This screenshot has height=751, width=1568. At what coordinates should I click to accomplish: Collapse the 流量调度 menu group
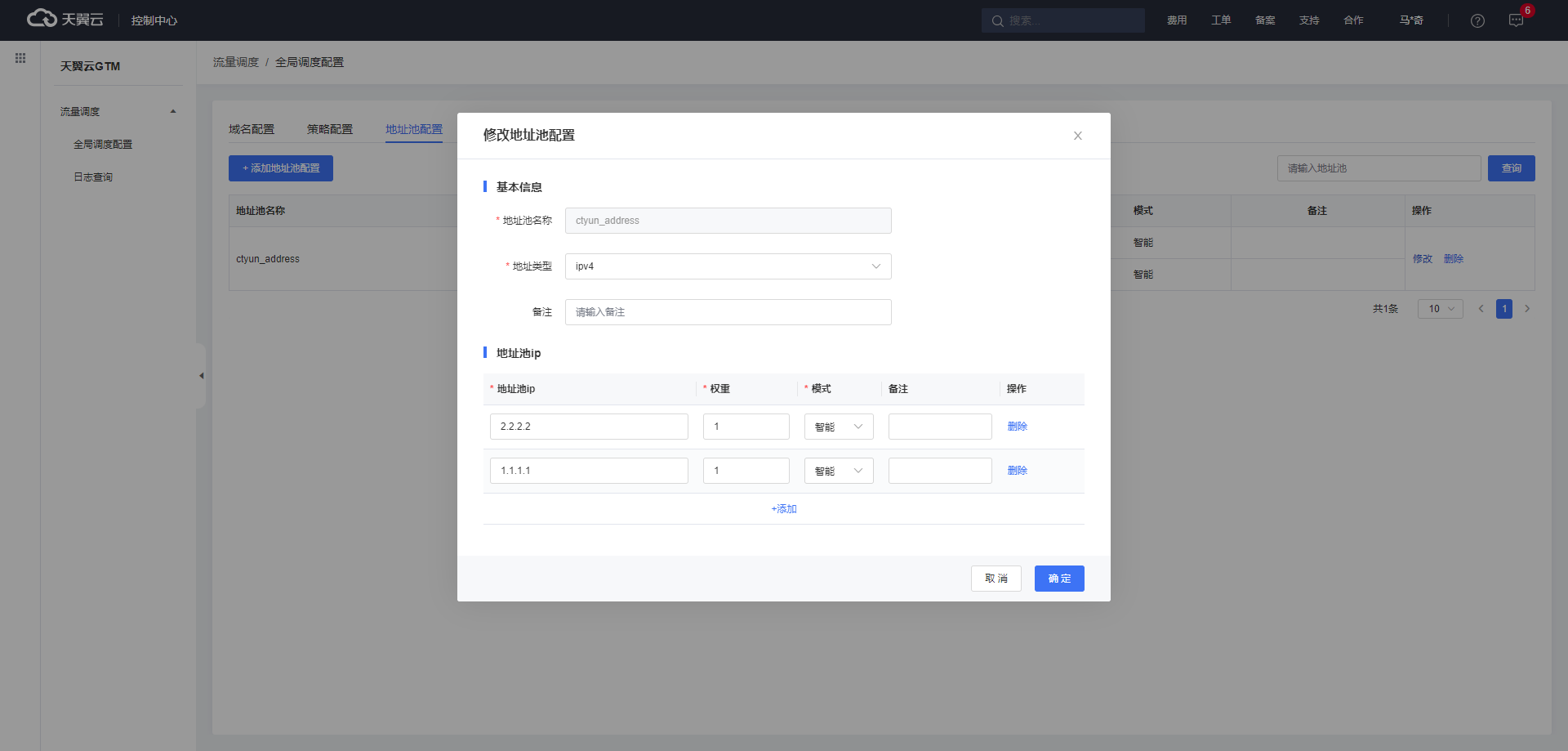[173, 111]
